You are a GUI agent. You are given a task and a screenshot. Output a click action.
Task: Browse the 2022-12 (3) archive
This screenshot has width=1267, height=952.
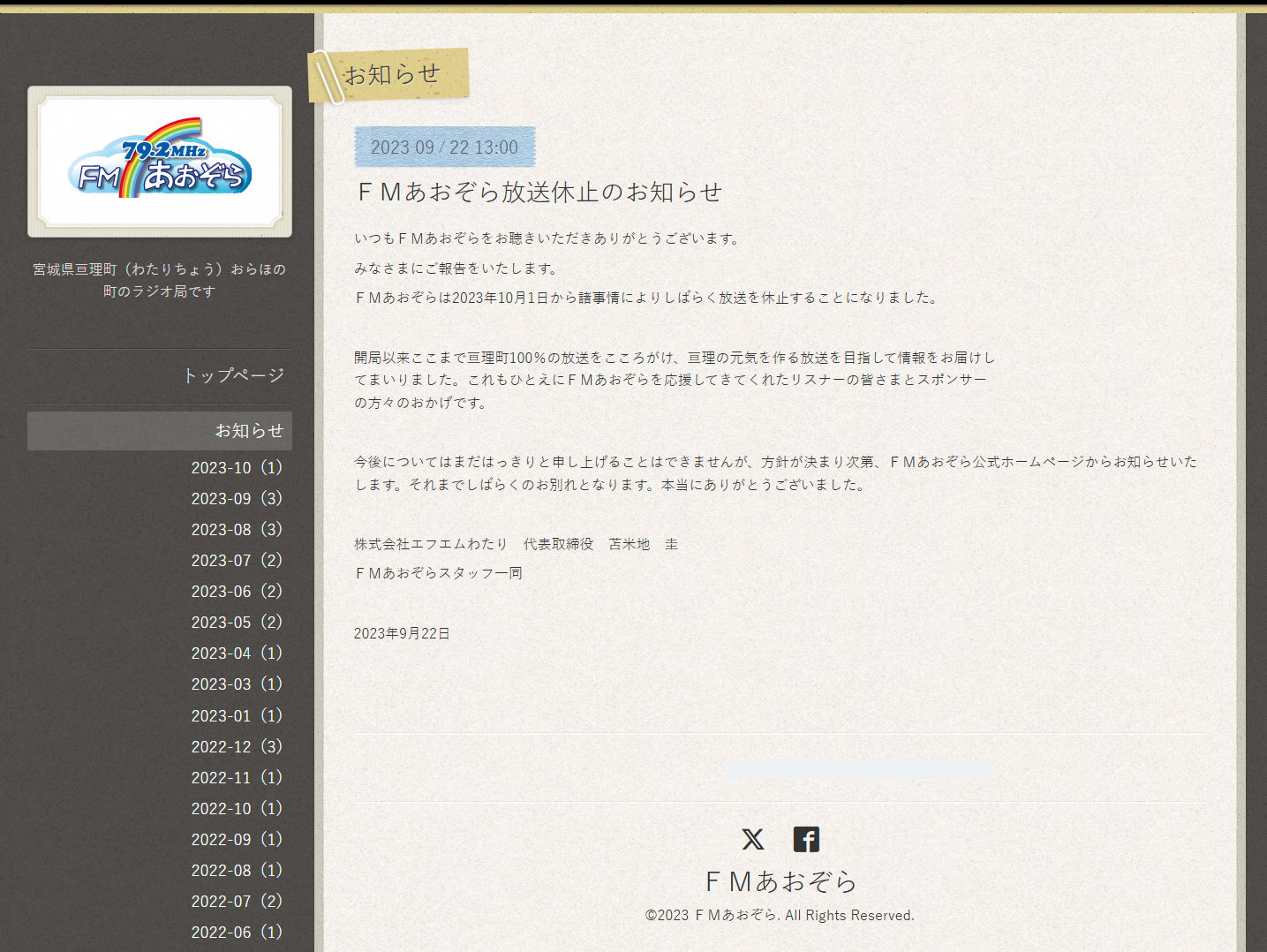(236, 747)
